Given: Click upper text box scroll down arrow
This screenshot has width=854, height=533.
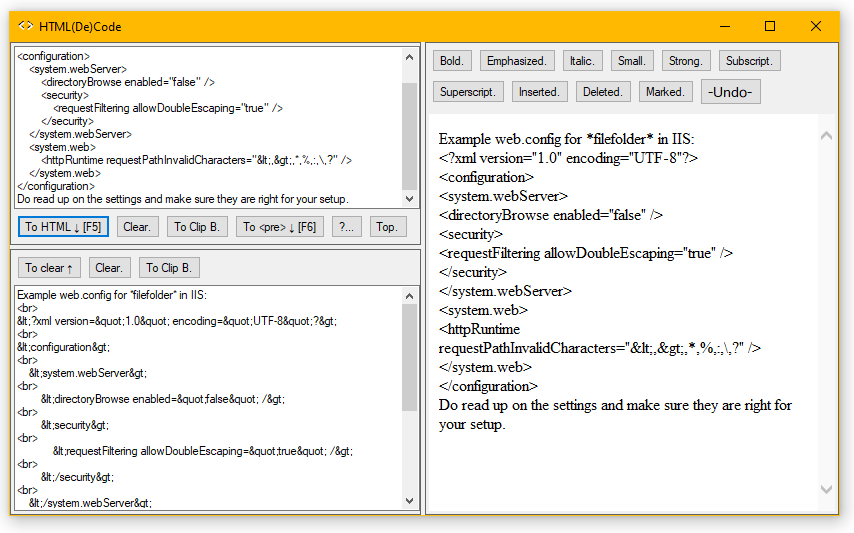Looking at the screenshot, I should pos(410,199).
